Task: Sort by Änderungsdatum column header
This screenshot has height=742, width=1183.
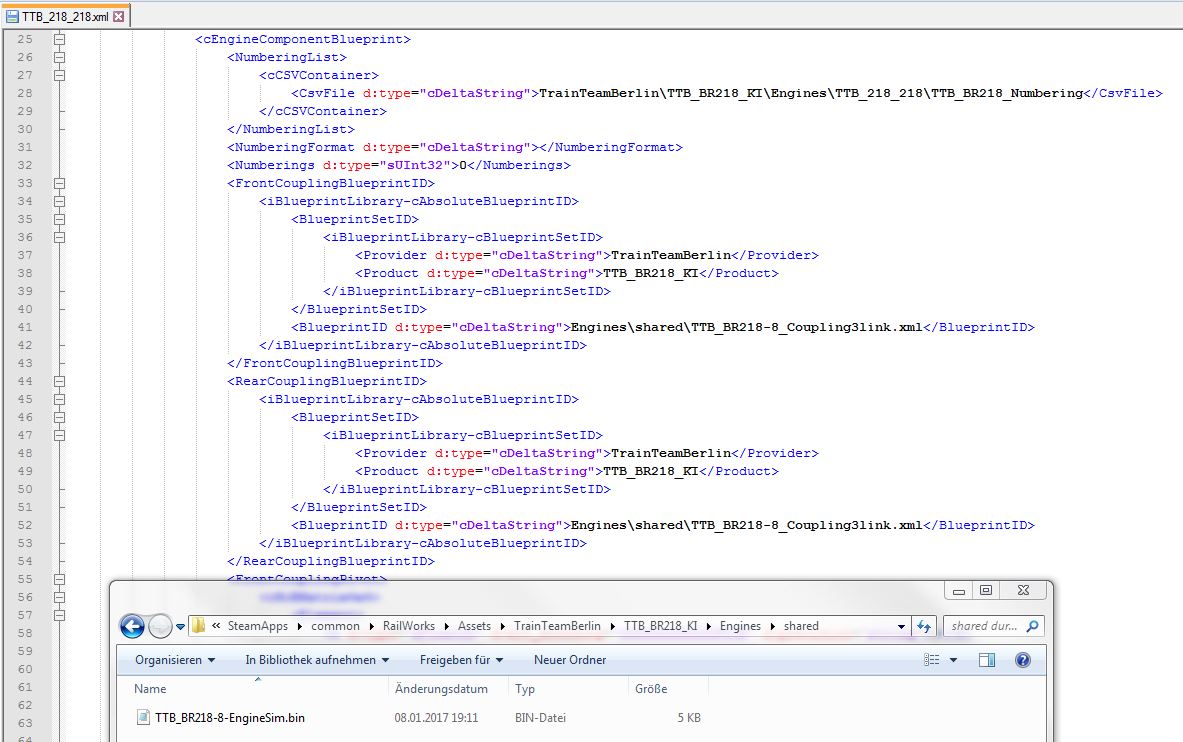Action: coord(449,688)
